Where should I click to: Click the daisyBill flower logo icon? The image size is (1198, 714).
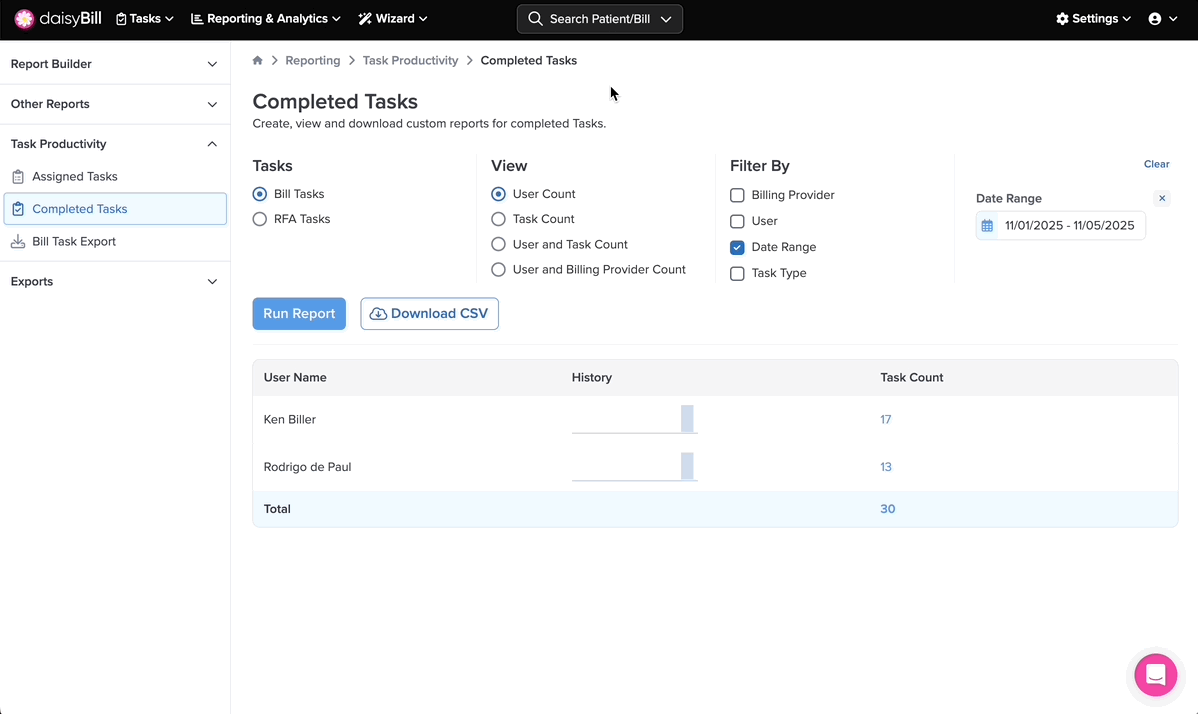point(24,19)
